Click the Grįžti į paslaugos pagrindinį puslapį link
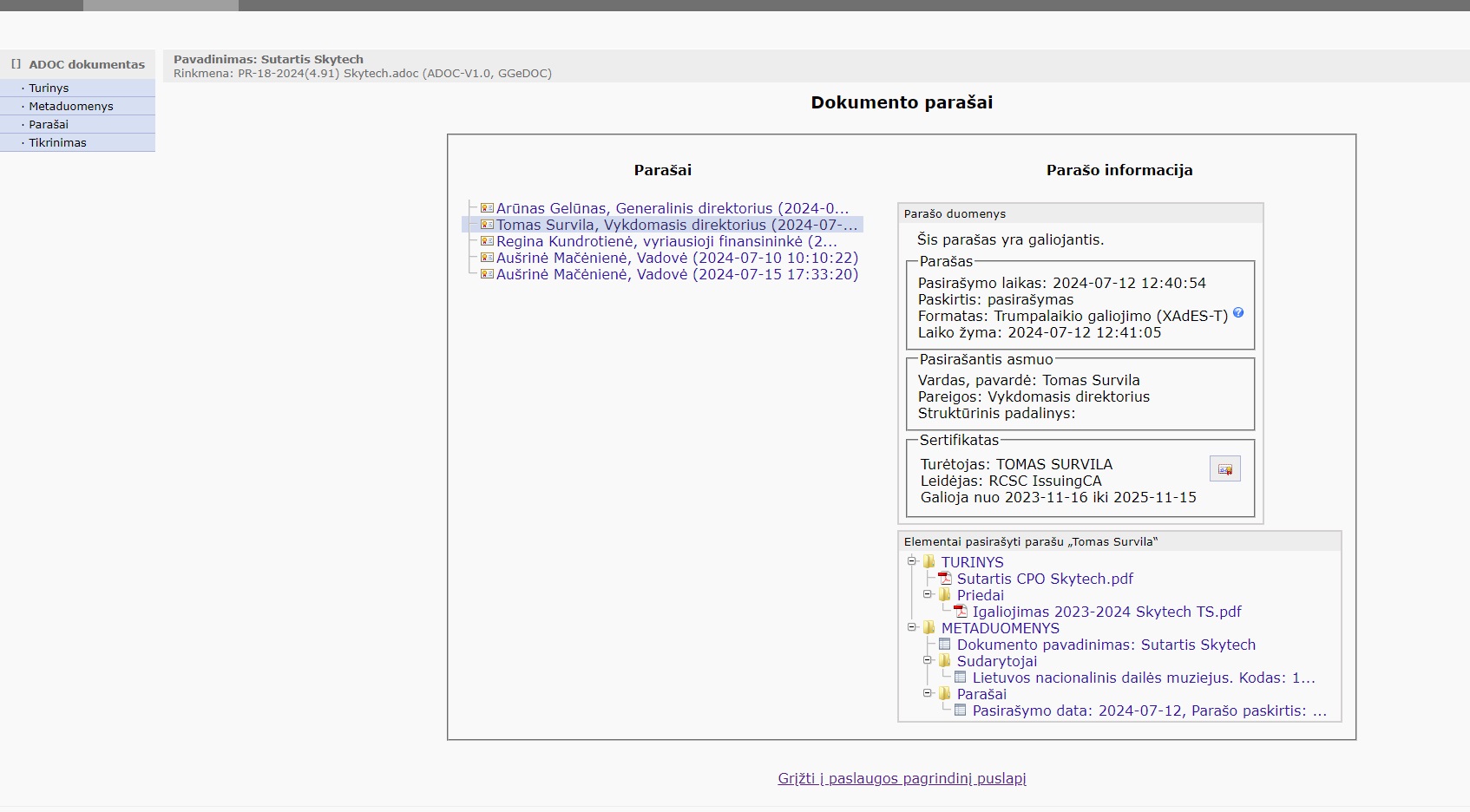This screenshot has height=812, width=1470. tap(902, 779)
